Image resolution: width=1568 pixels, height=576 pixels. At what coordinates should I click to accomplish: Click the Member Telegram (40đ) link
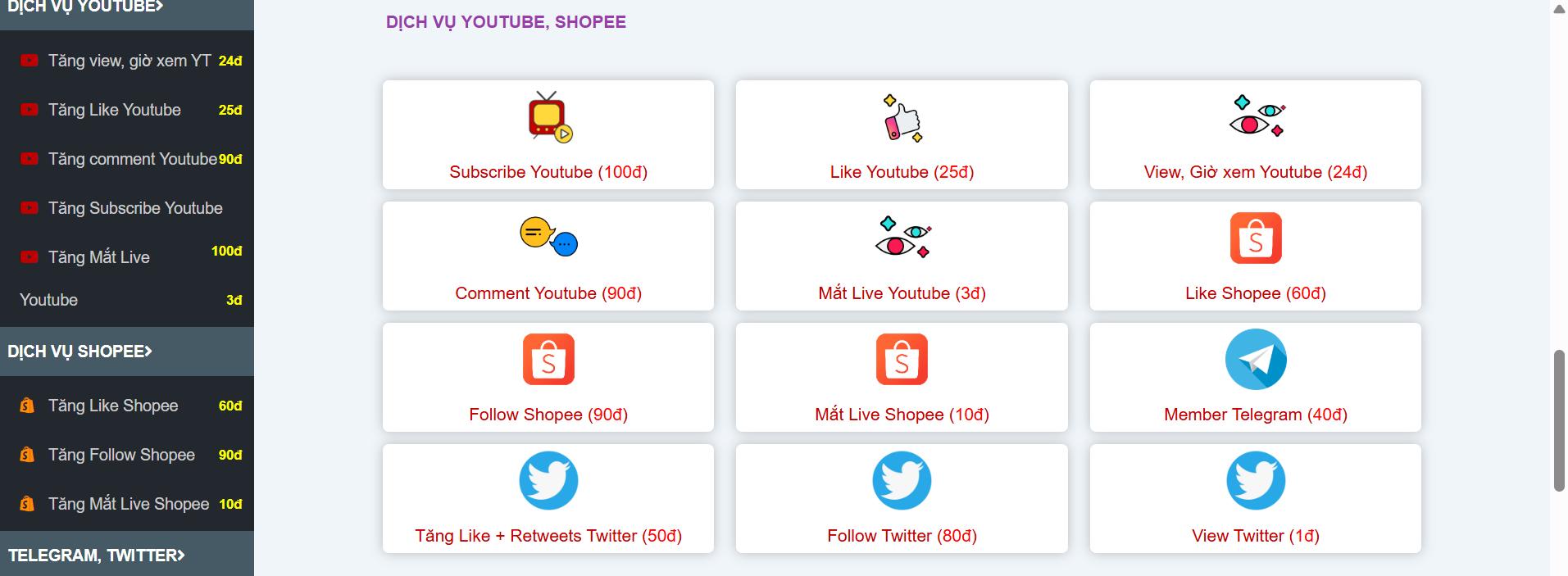pyautogui.click(x=1256, y=415)
